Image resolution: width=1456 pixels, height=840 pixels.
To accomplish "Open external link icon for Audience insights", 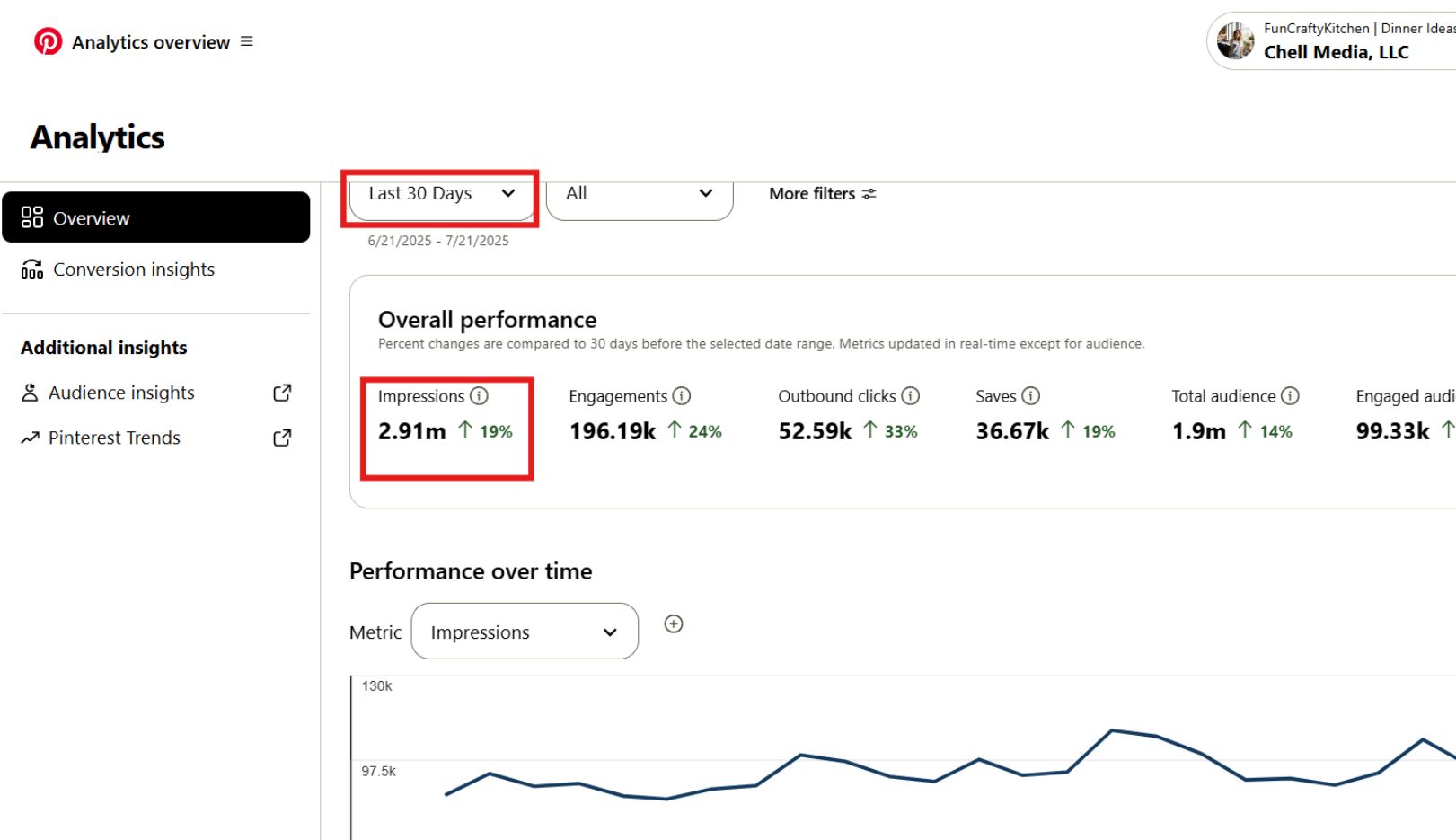I will pyautogui.click(x=282, y=393).
